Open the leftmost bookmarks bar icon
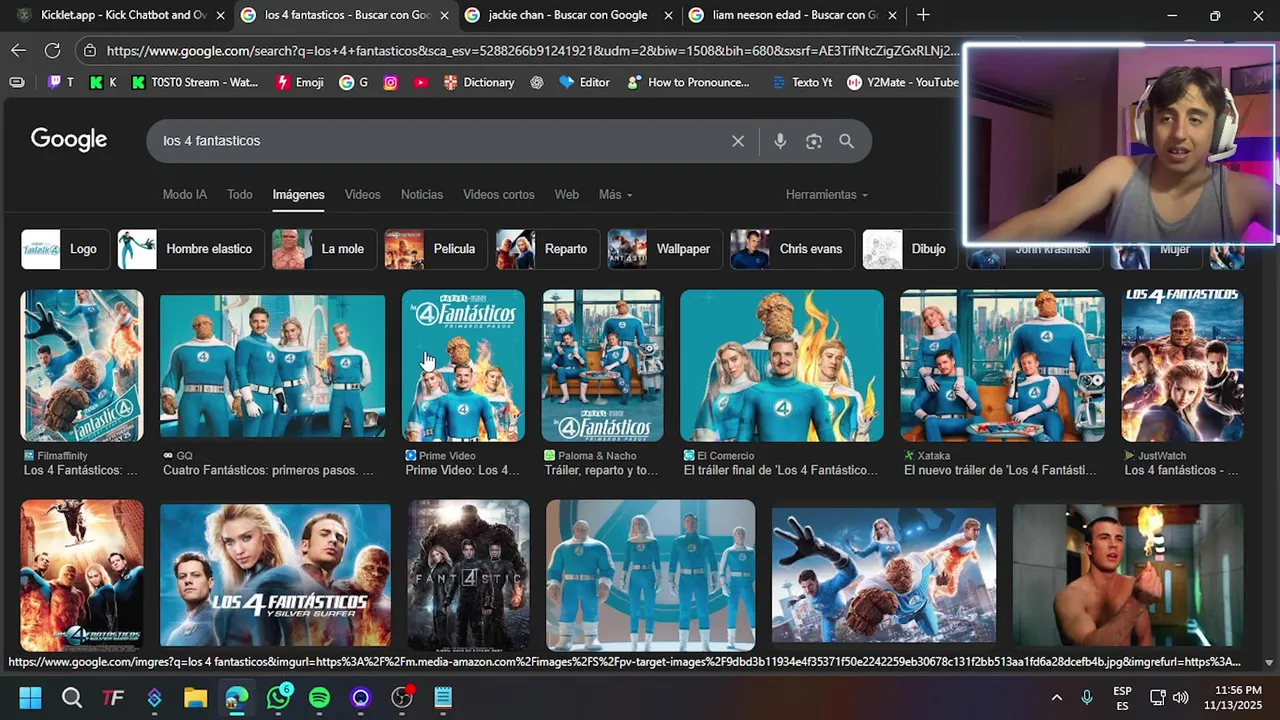1280x720 pixels. coord(17,82)
